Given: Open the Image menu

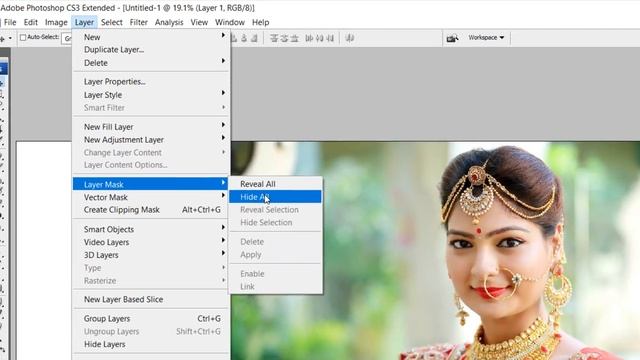Looking at the screenshot, I should pos(56,22).
